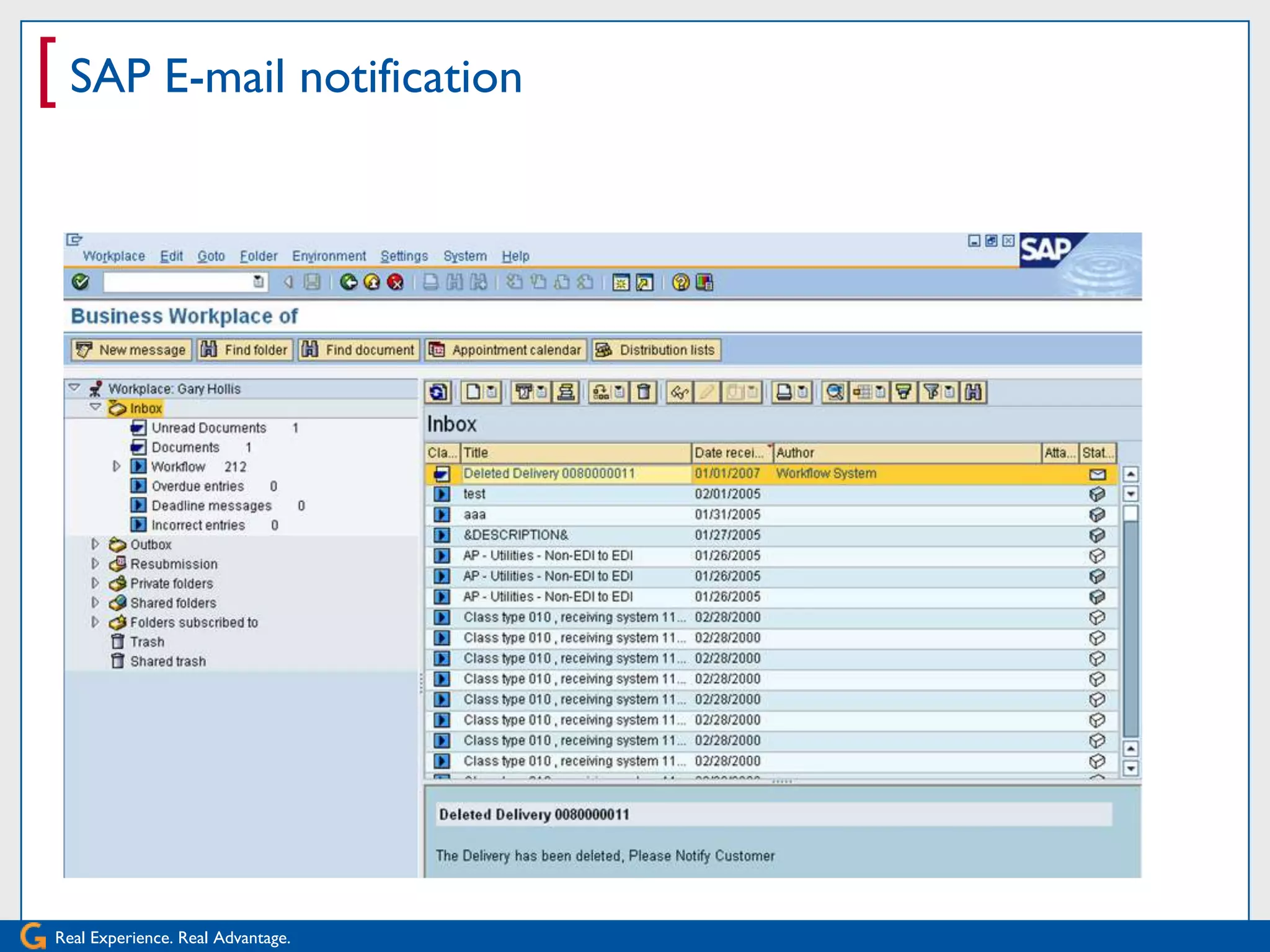The width and height of the screenshot is (1270, 952).
Task: Expand the Shared folders node
Action: click(x=95, y=602)
